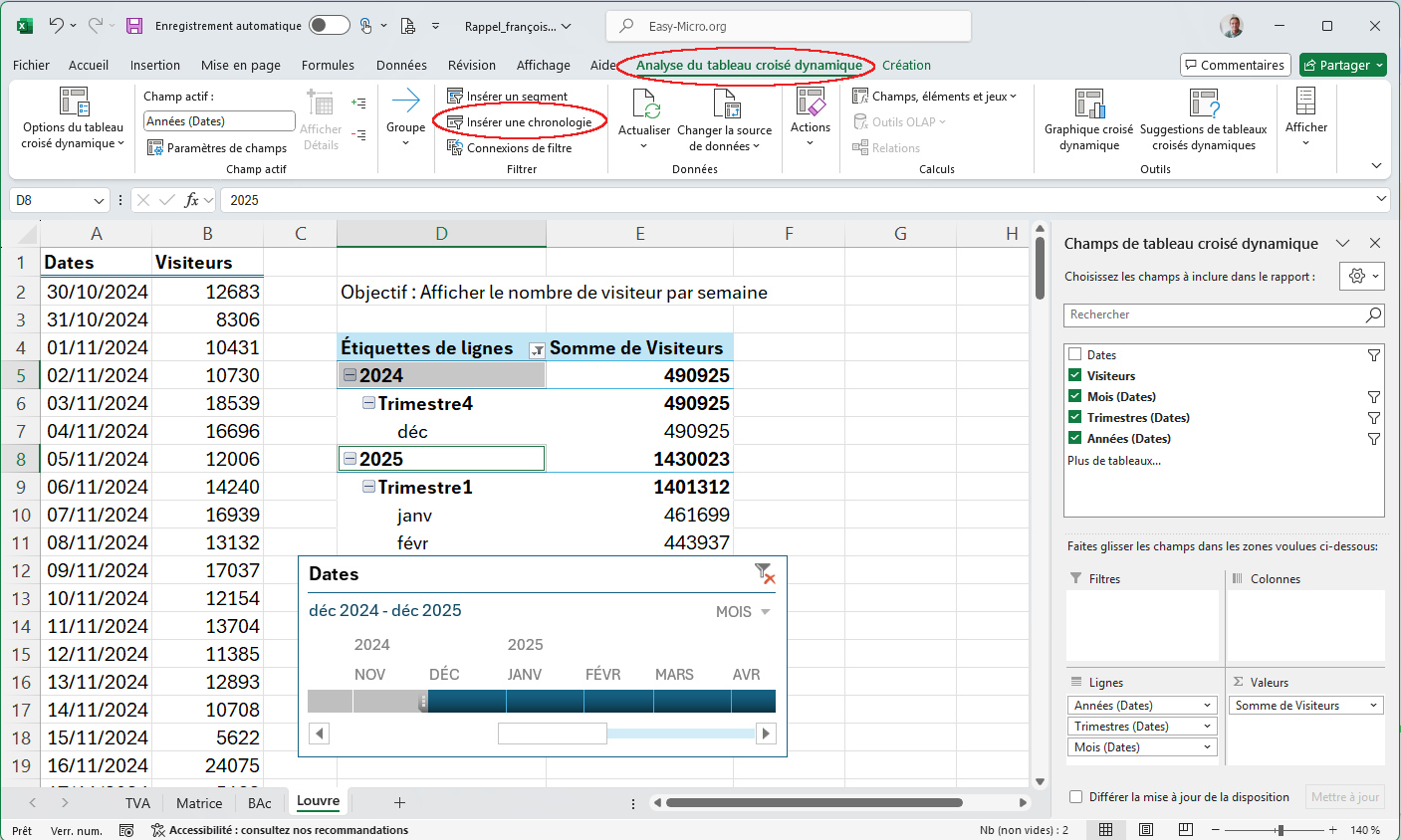Screen dimensions: 1401x840
Task: Click Suggestions de tableaux croisés dynamiques icon
Action: [x=1203, y=104]
